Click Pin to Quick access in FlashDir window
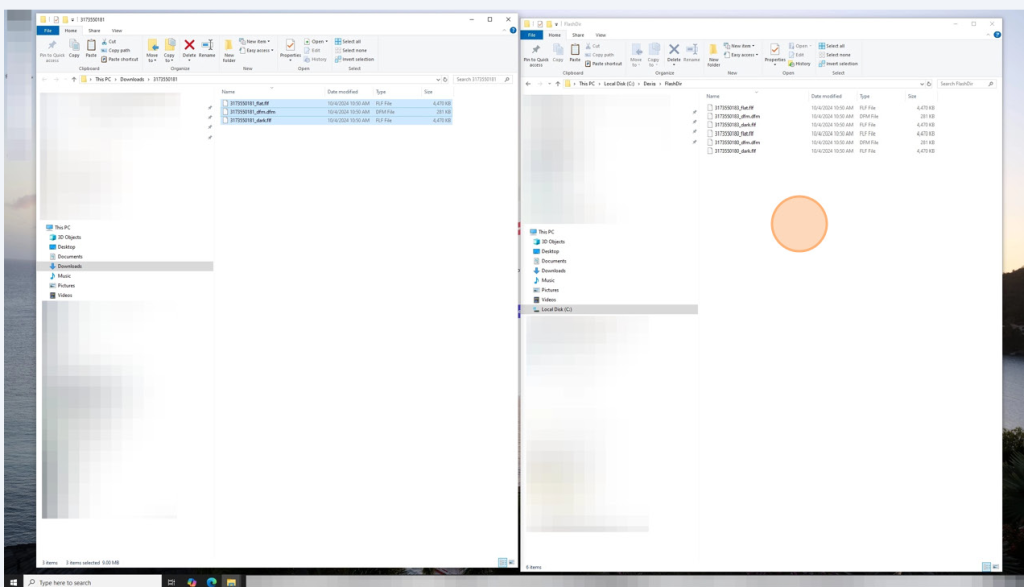The width and height of the screenshot is (1024, 587). pyautogui.click(x=535, y=52)
